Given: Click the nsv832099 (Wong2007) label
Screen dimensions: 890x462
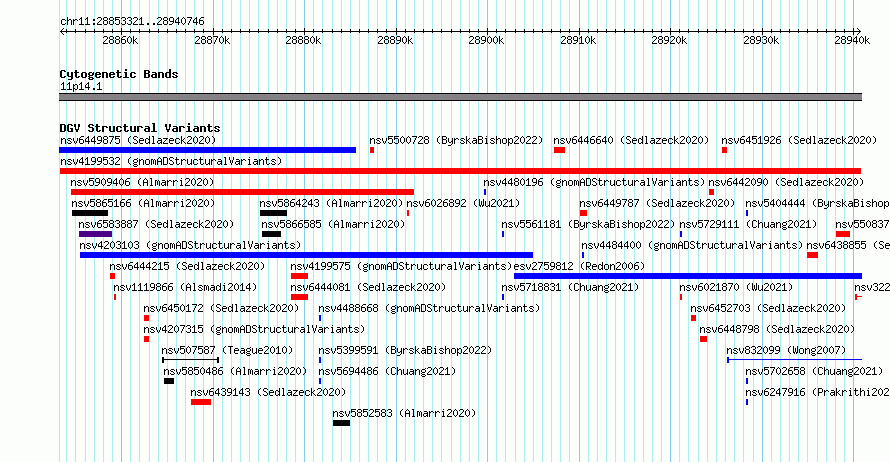Looking at the screenshot, I should pos(786,350).
